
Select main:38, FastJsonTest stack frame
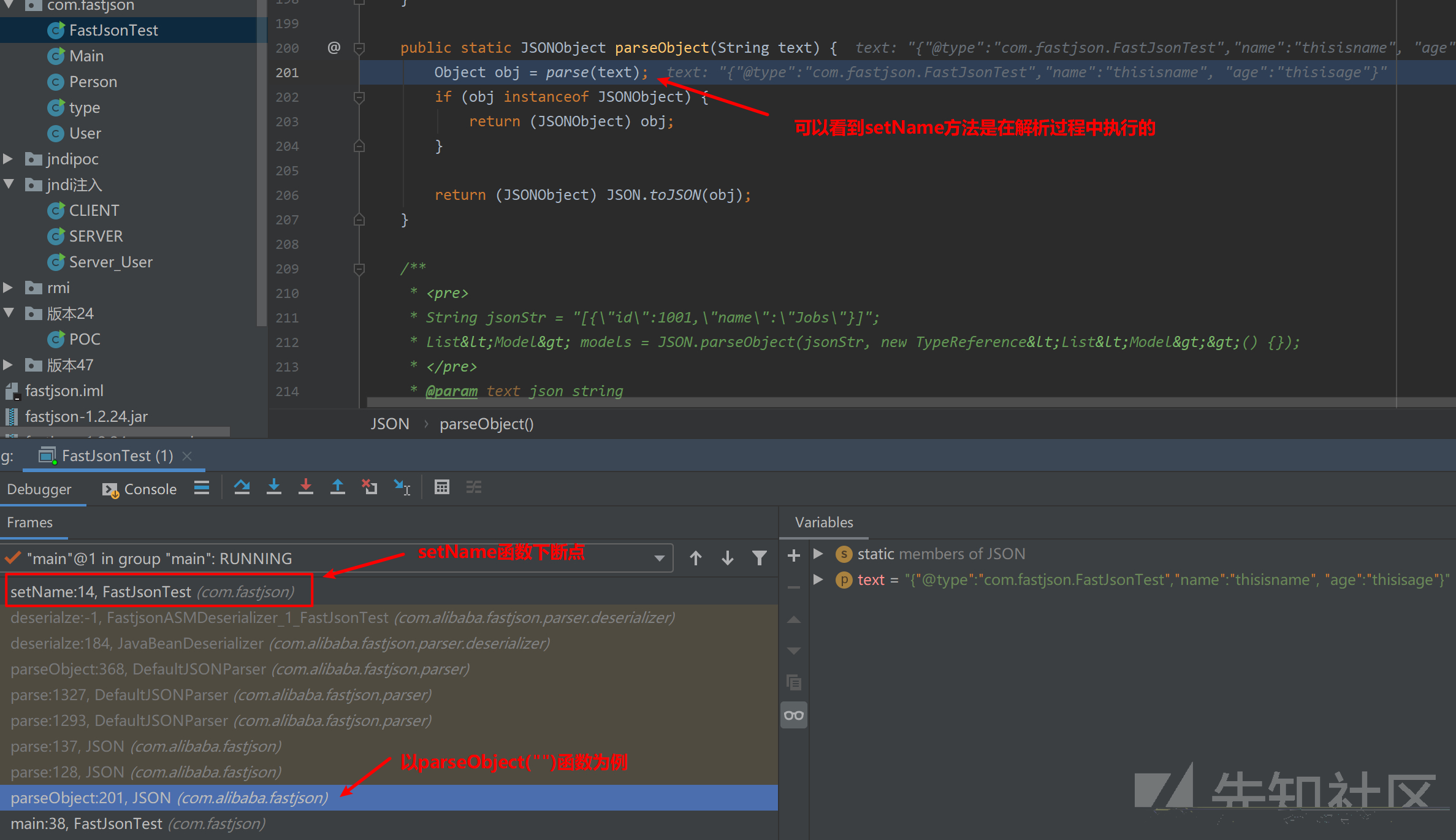[x=389, y=823]
